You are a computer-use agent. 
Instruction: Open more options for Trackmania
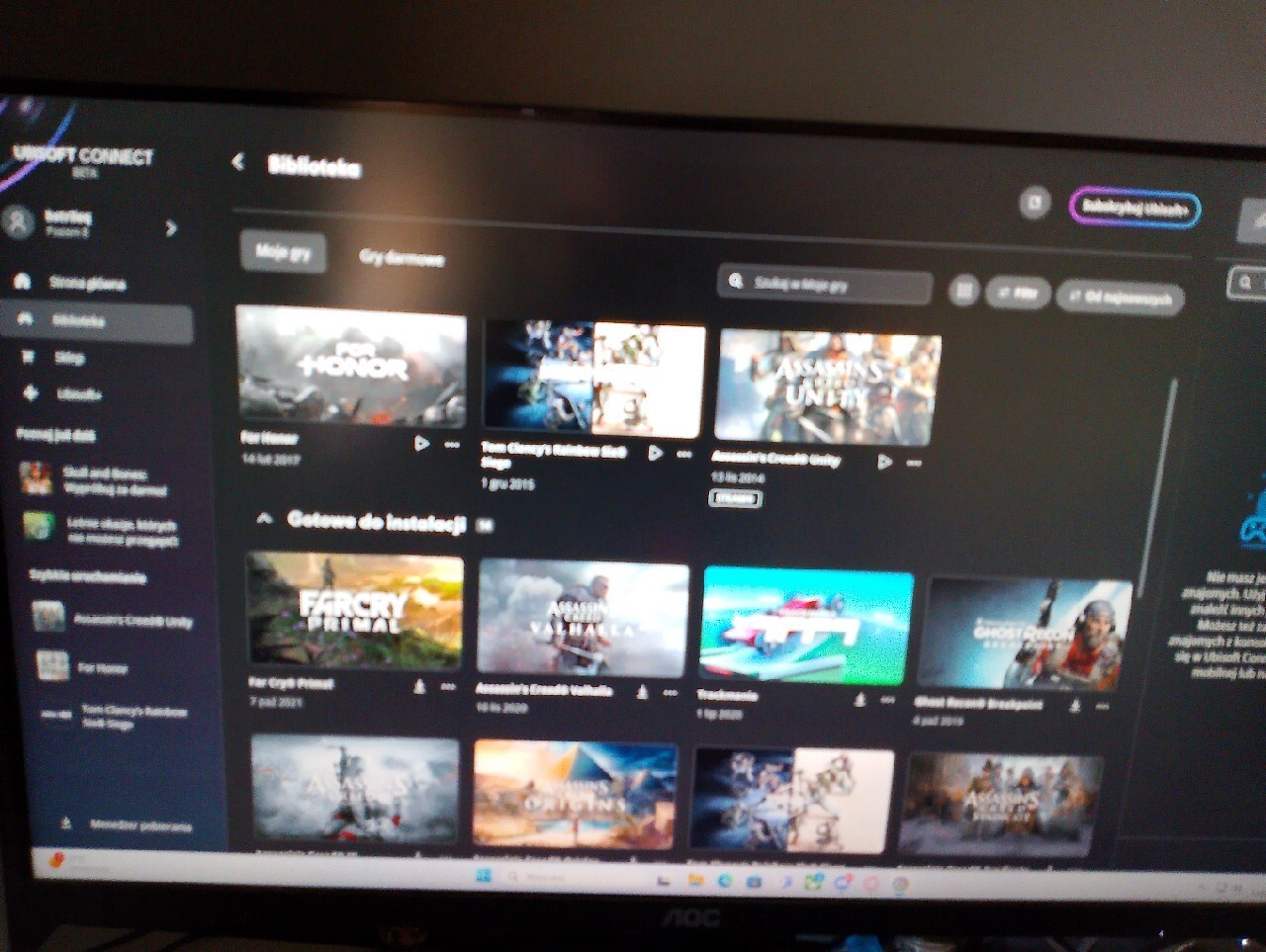(x=888, y=700)
